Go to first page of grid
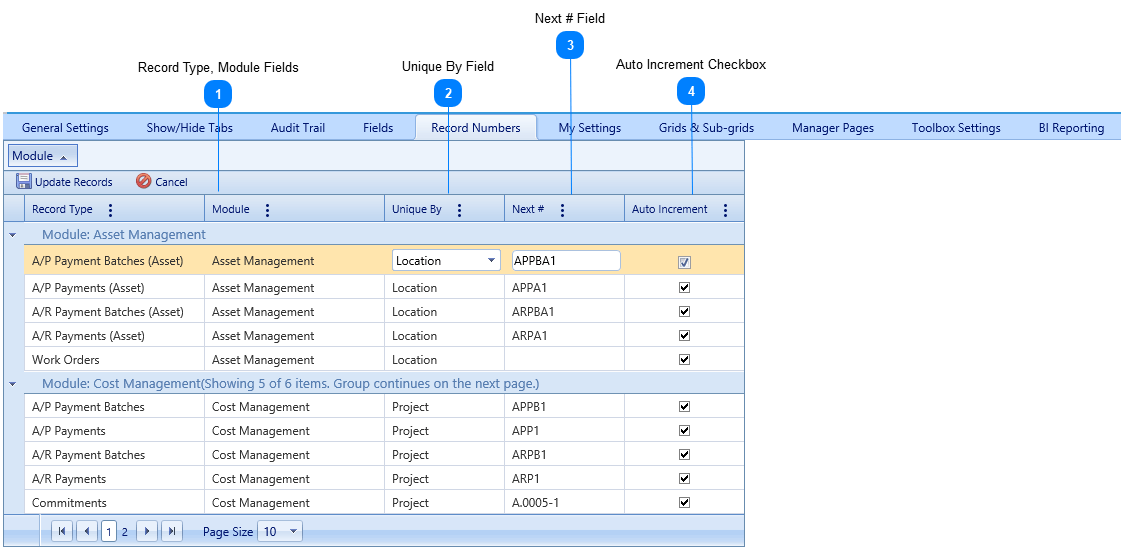Image resolution: width=1124 pixels, height=557 pixels. (62, 531)
